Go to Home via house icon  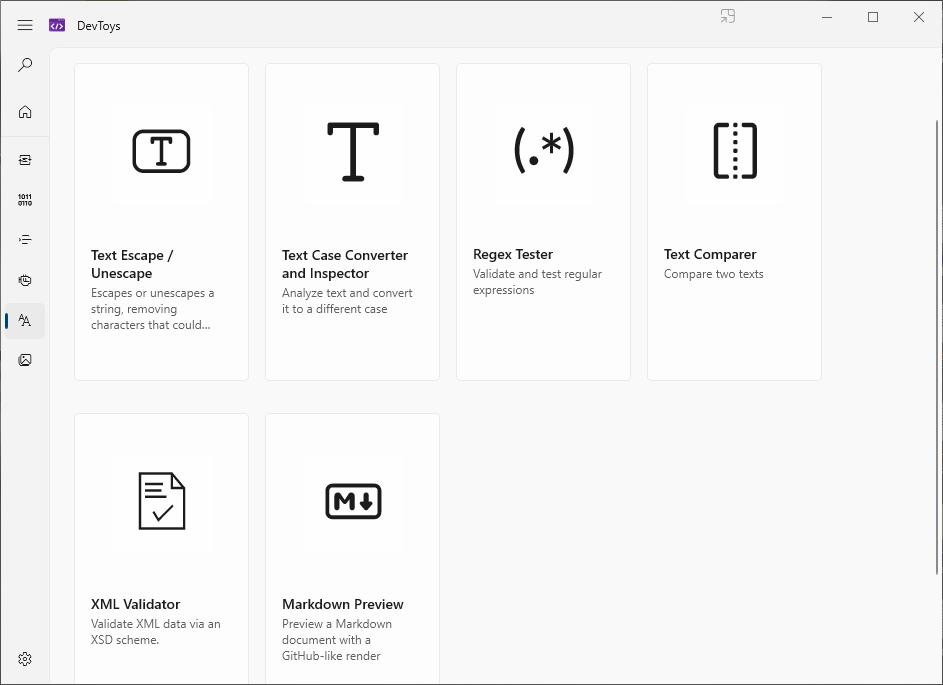tap(25, 112)
